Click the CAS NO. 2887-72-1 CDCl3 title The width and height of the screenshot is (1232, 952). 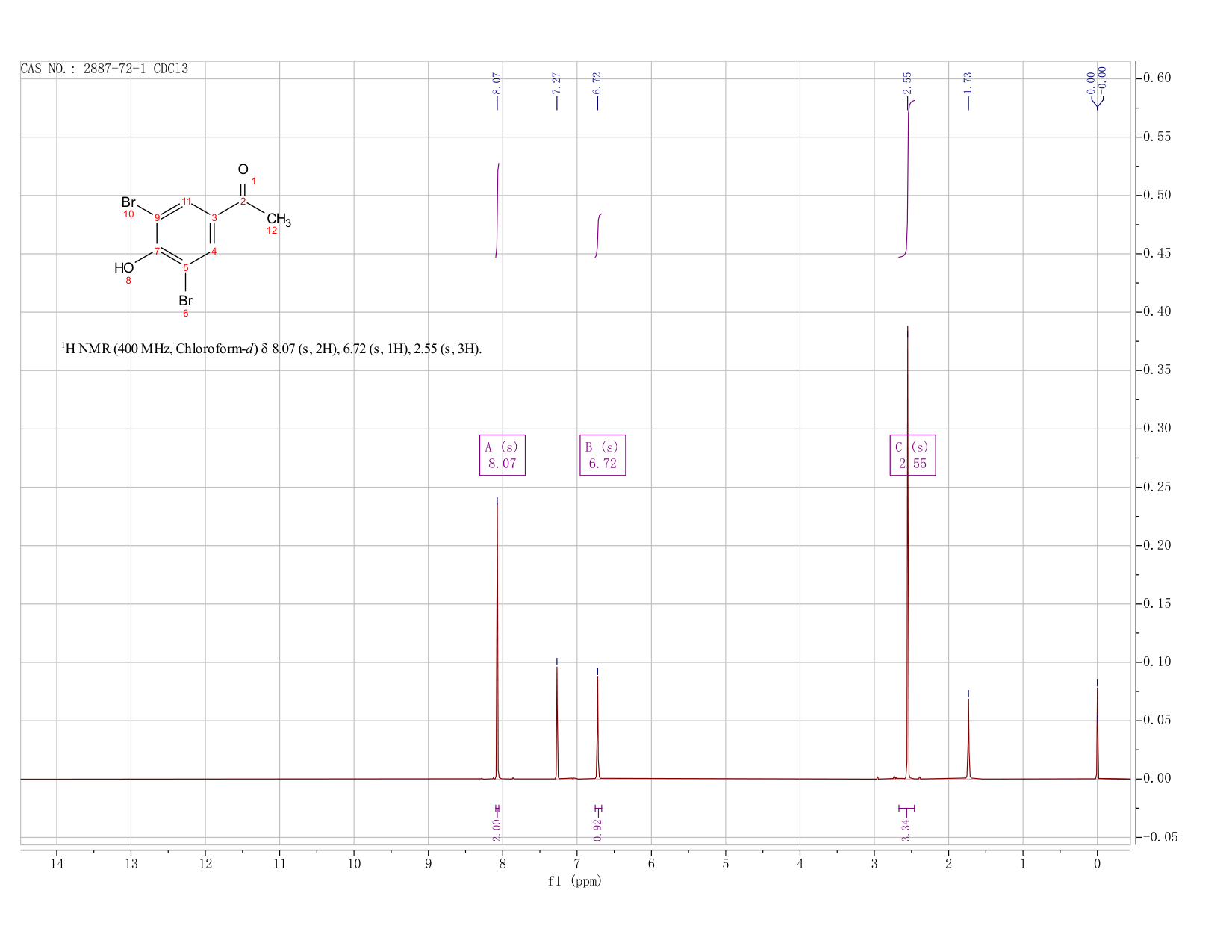(105, 69)
